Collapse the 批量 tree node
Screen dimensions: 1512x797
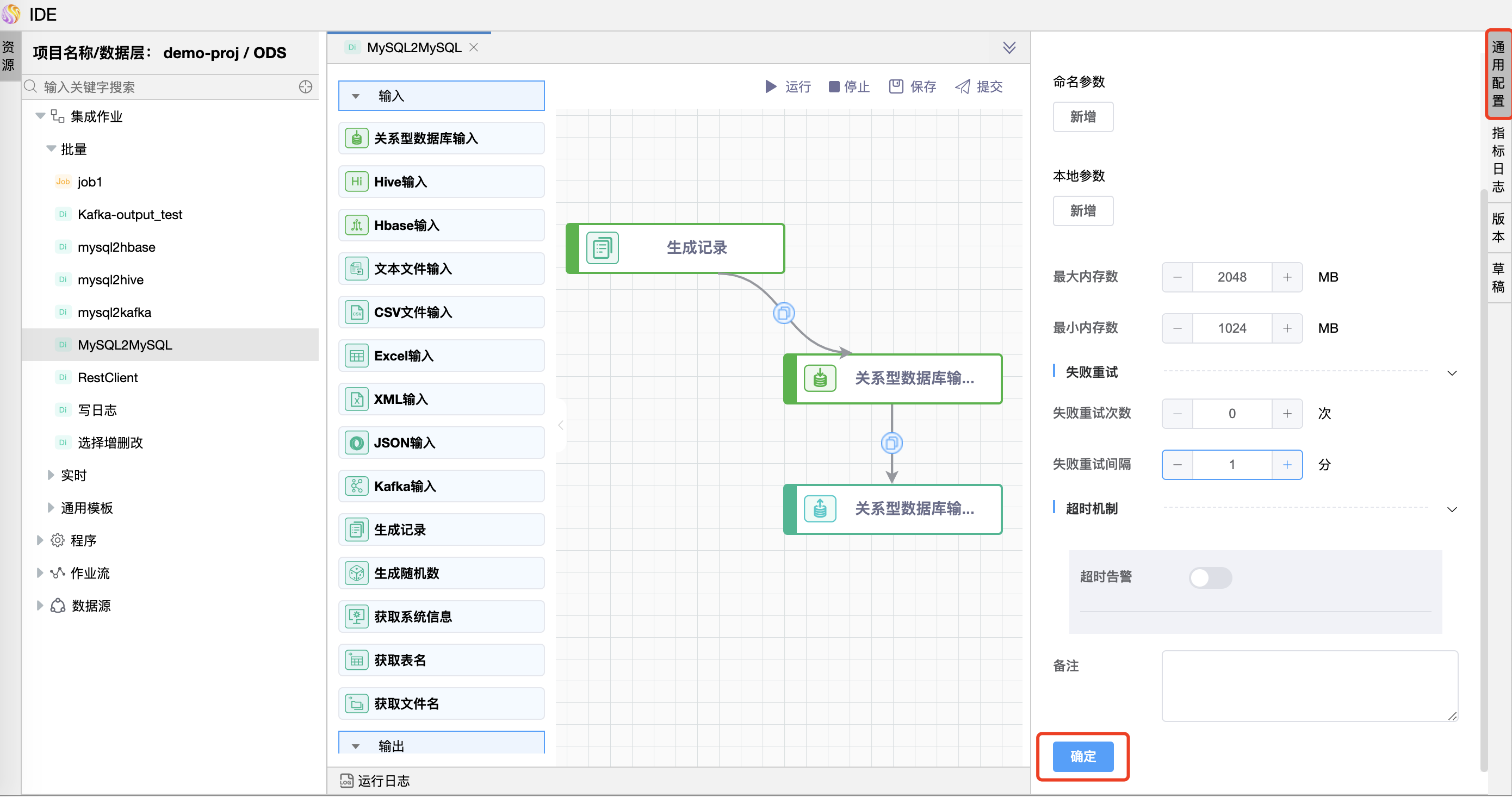(x=51, y=148)
